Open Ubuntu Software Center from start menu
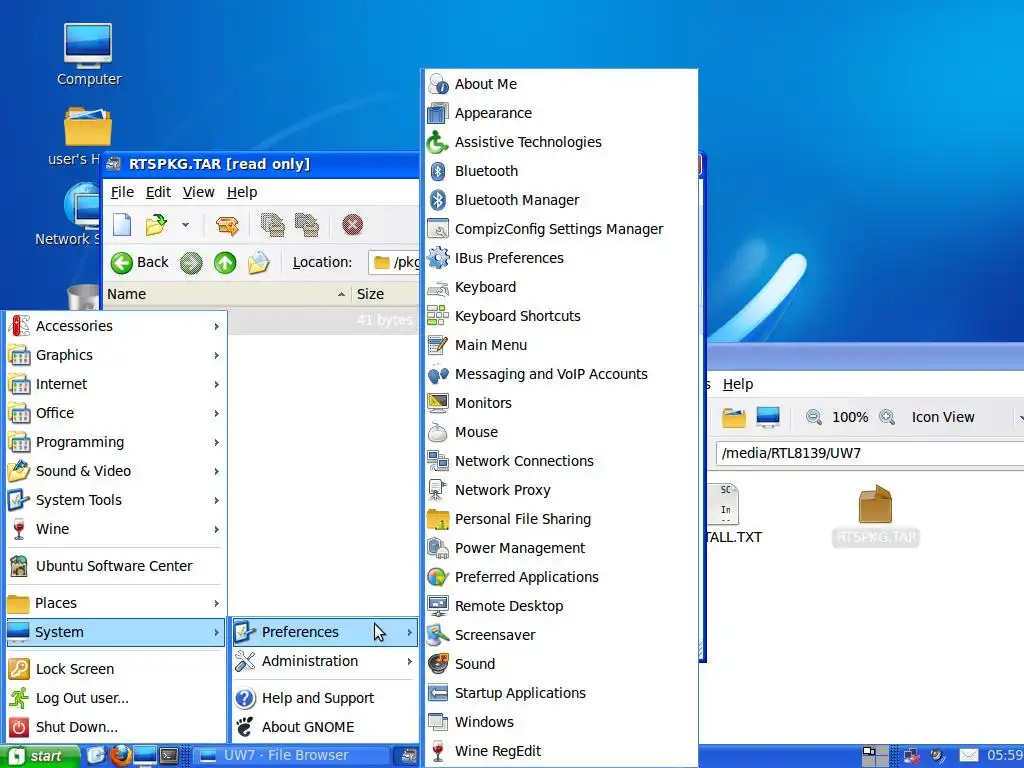Screen dimensions: 1024x768 point(116,566)
